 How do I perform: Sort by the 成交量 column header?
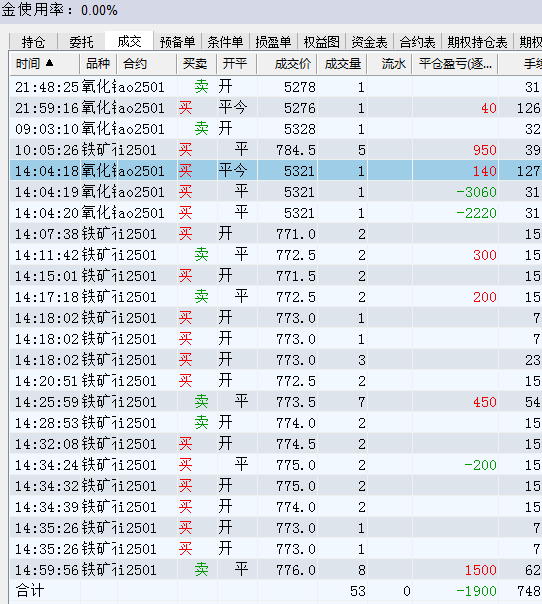point(342,64)
